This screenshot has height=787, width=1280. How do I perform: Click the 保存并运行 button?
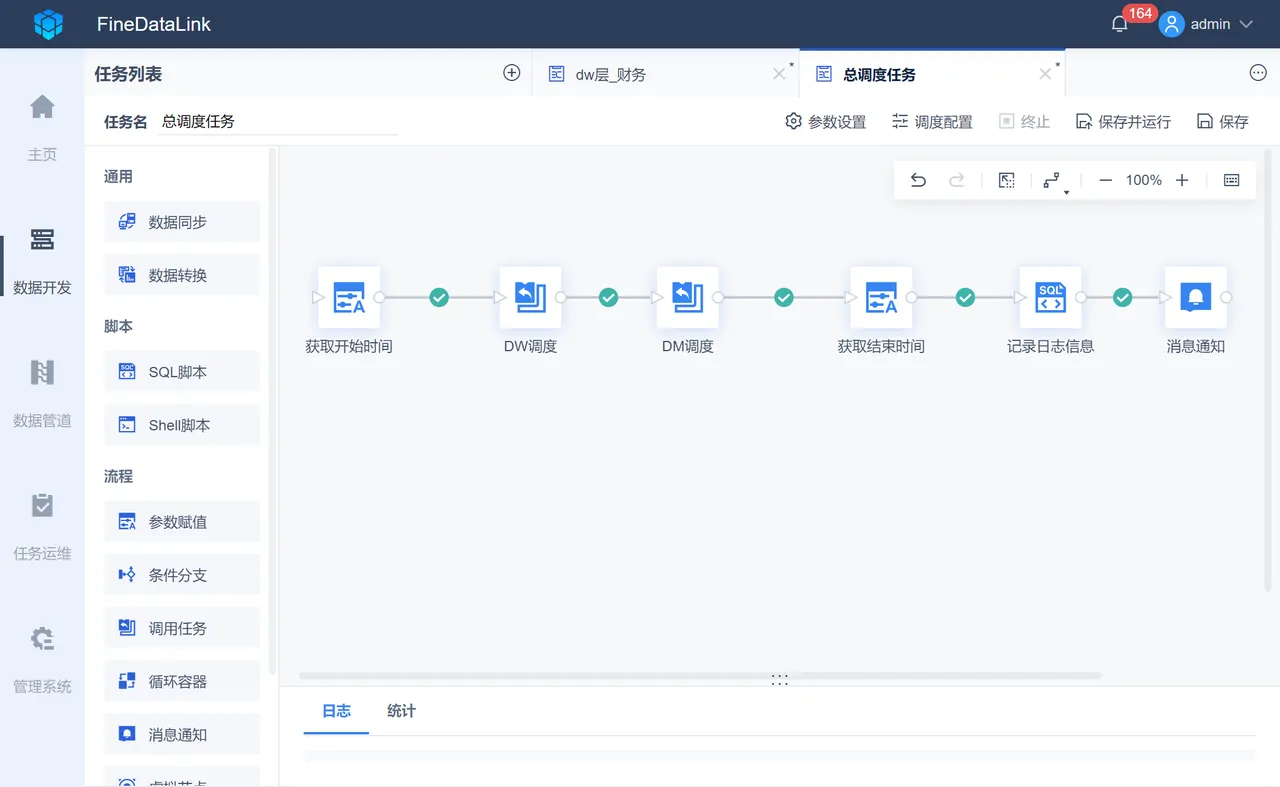(x=1123, y=122)
